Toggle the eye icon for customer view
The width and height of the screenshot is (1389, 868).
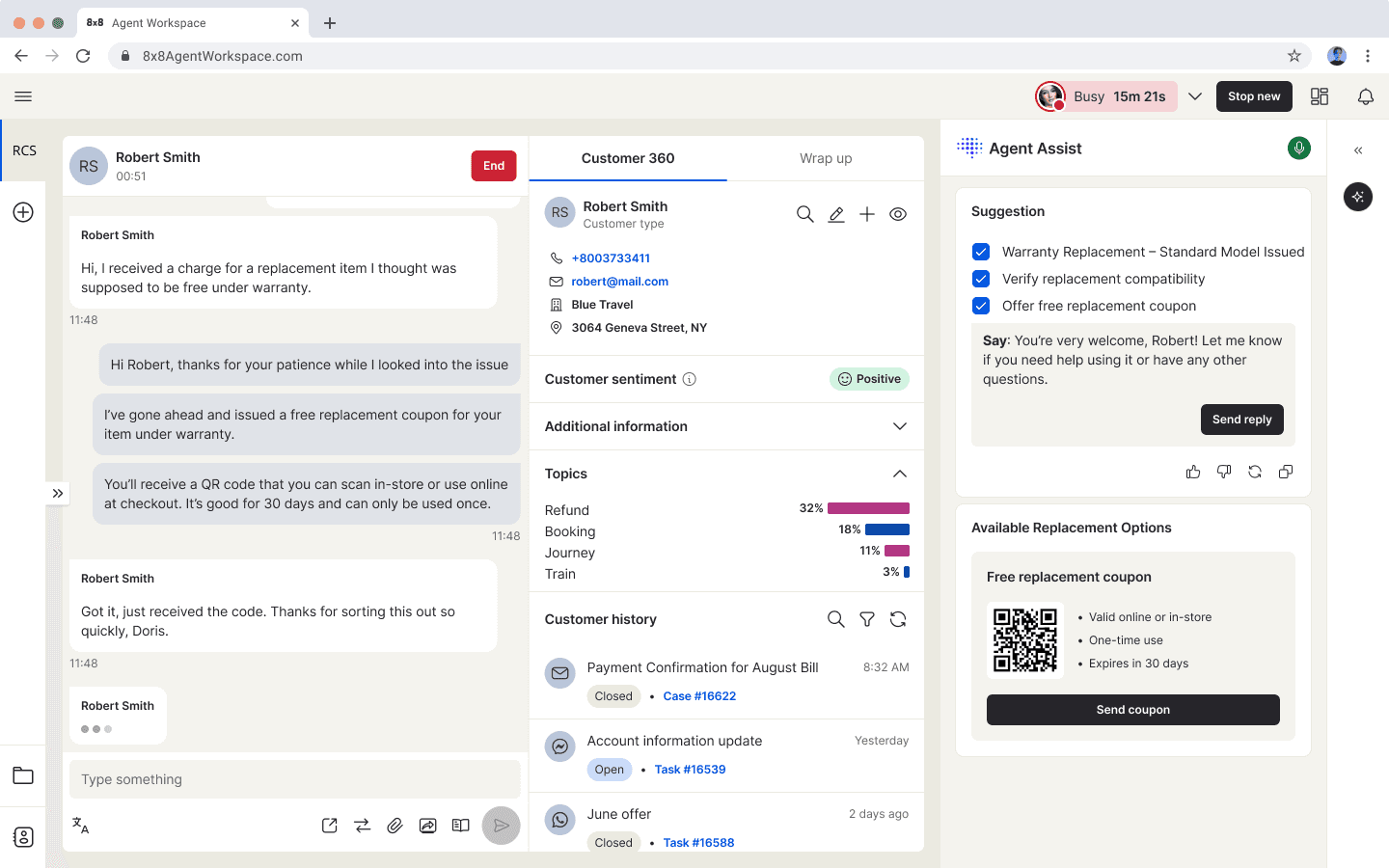[x=898, y=214]
